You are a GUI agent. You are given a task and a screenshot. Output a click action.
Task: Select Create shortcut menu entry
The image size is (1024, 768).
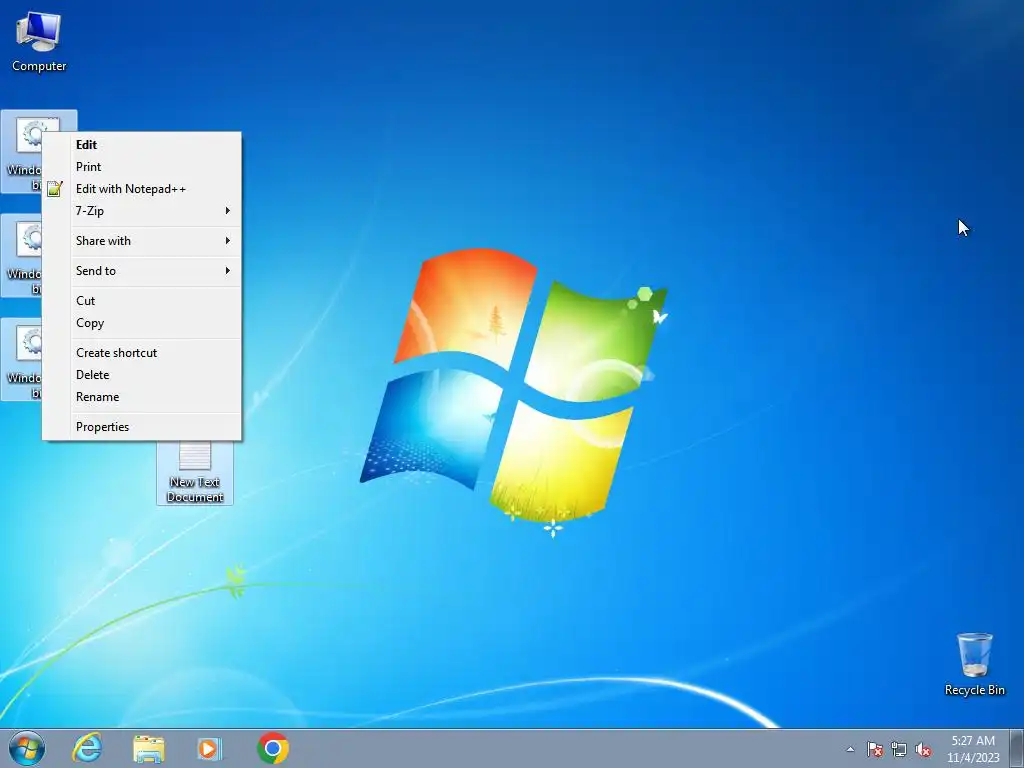point(142,353)
